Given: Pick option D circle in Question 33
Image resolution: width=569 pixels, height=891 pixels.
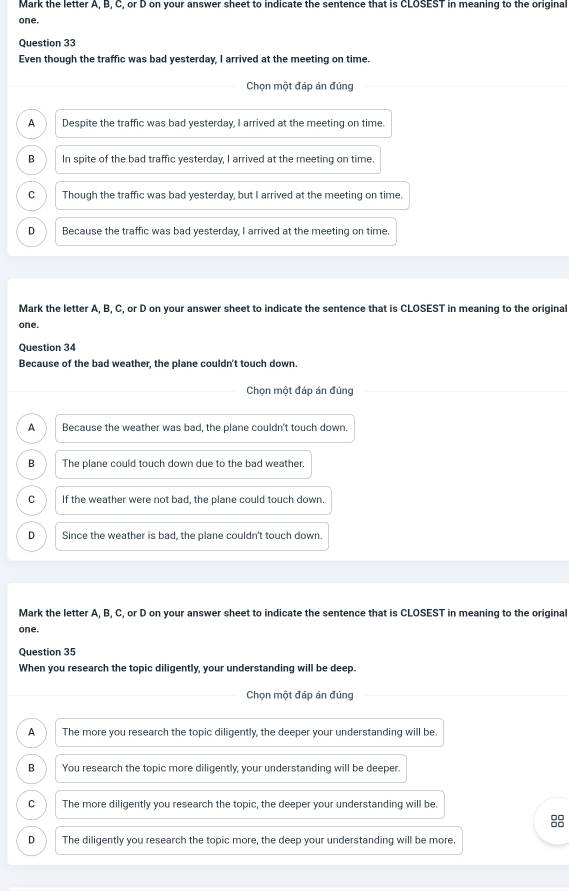Looking at the screenshot, I should tap(31, 231).
